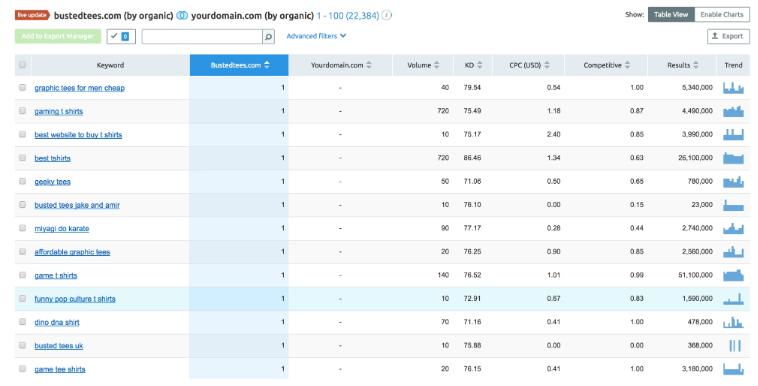Open the busted tees jake and amir link
The image size is (758, 386).
tap(77, 205)
